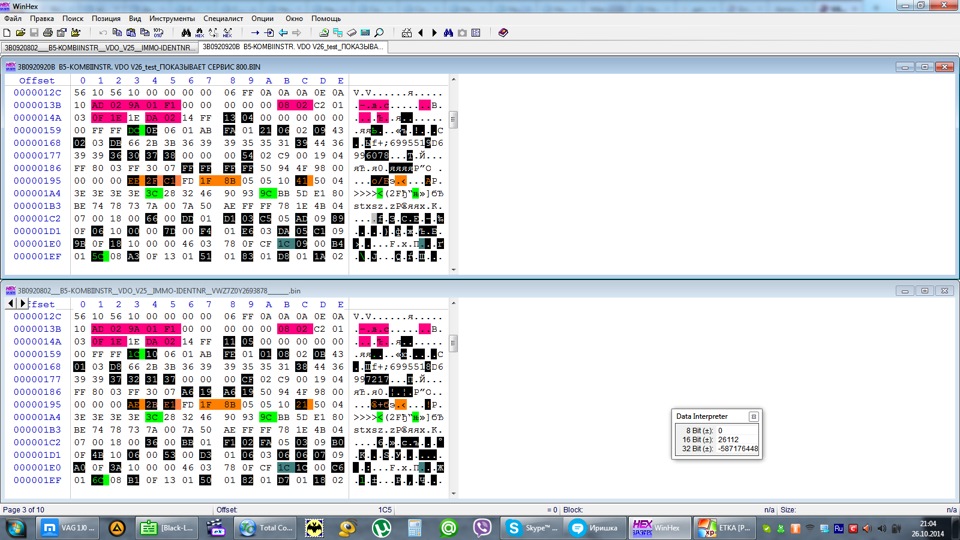Click the magnifier Analyze icon
This screenshot has width=960, height=540.
point(380,32)
